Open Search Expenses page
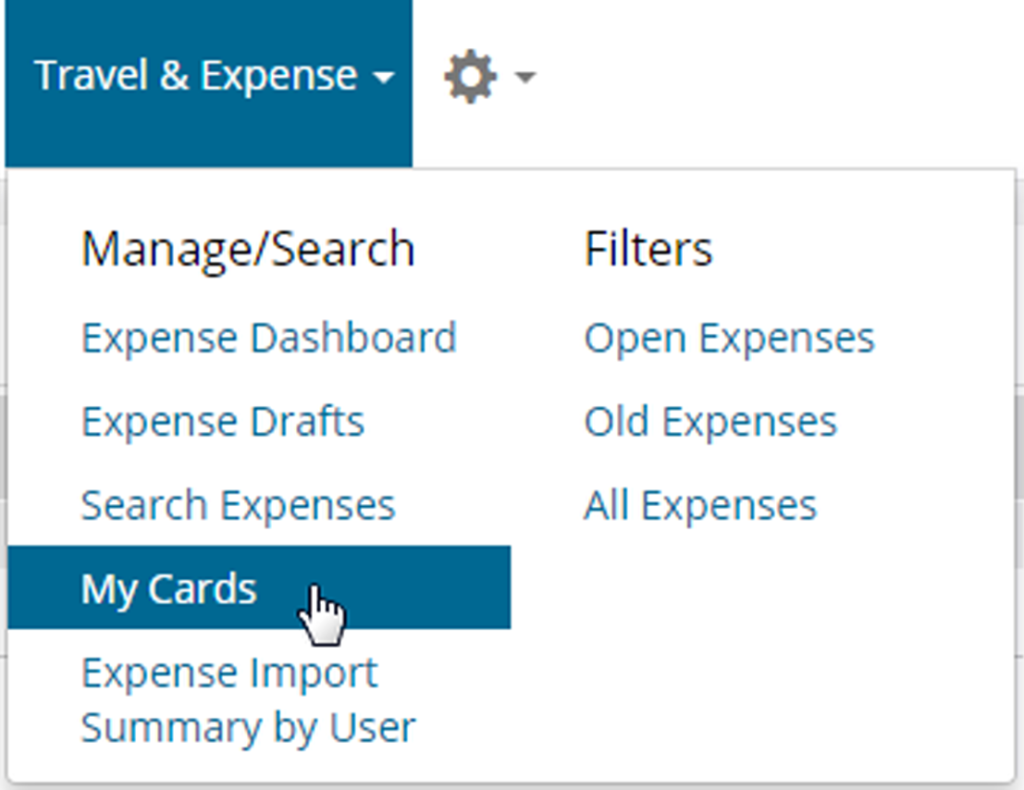The height and width of the screenshot is (790, 1024). point(238,505)
